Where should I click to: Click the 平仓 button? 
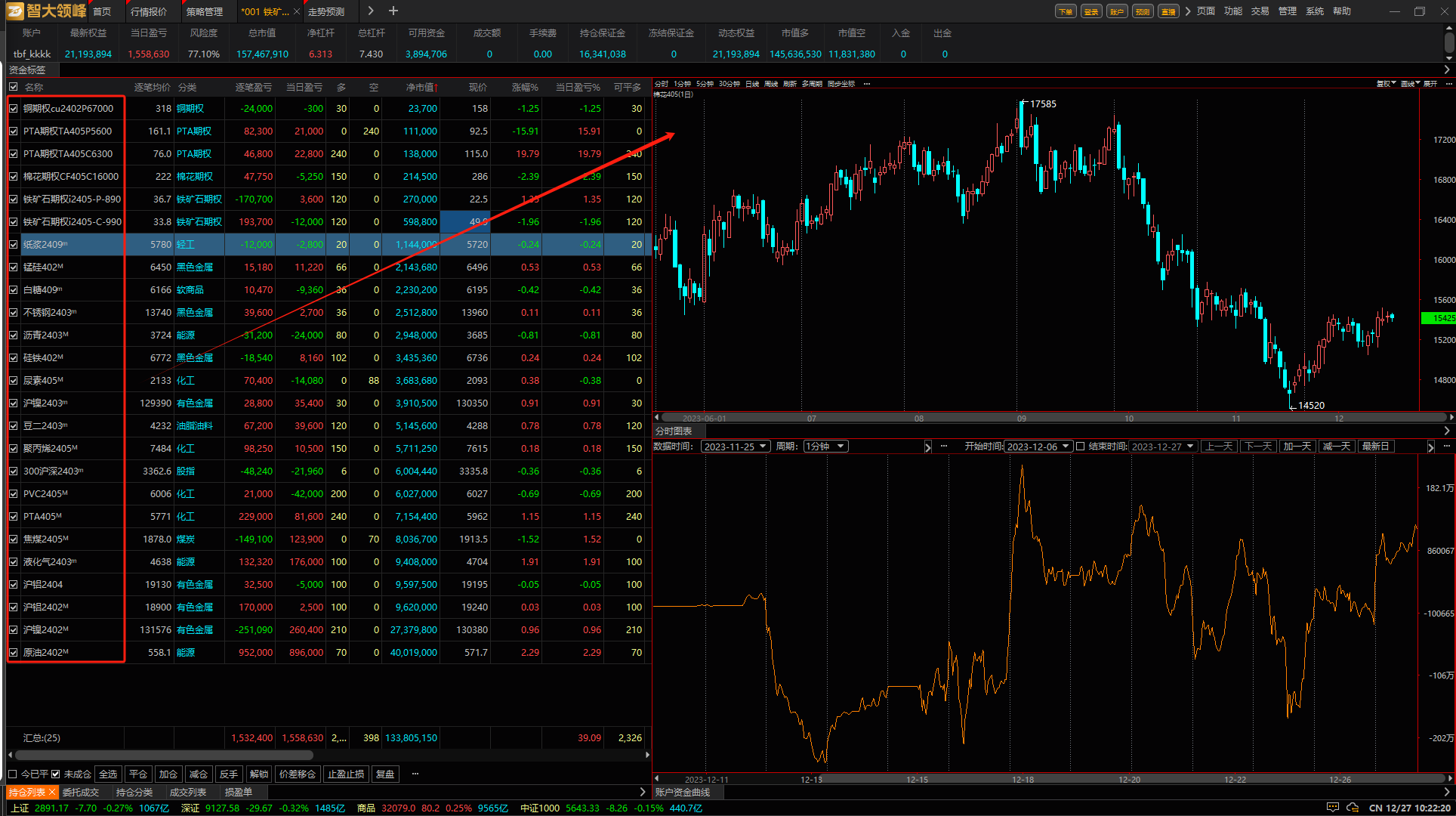click(138, 774)
